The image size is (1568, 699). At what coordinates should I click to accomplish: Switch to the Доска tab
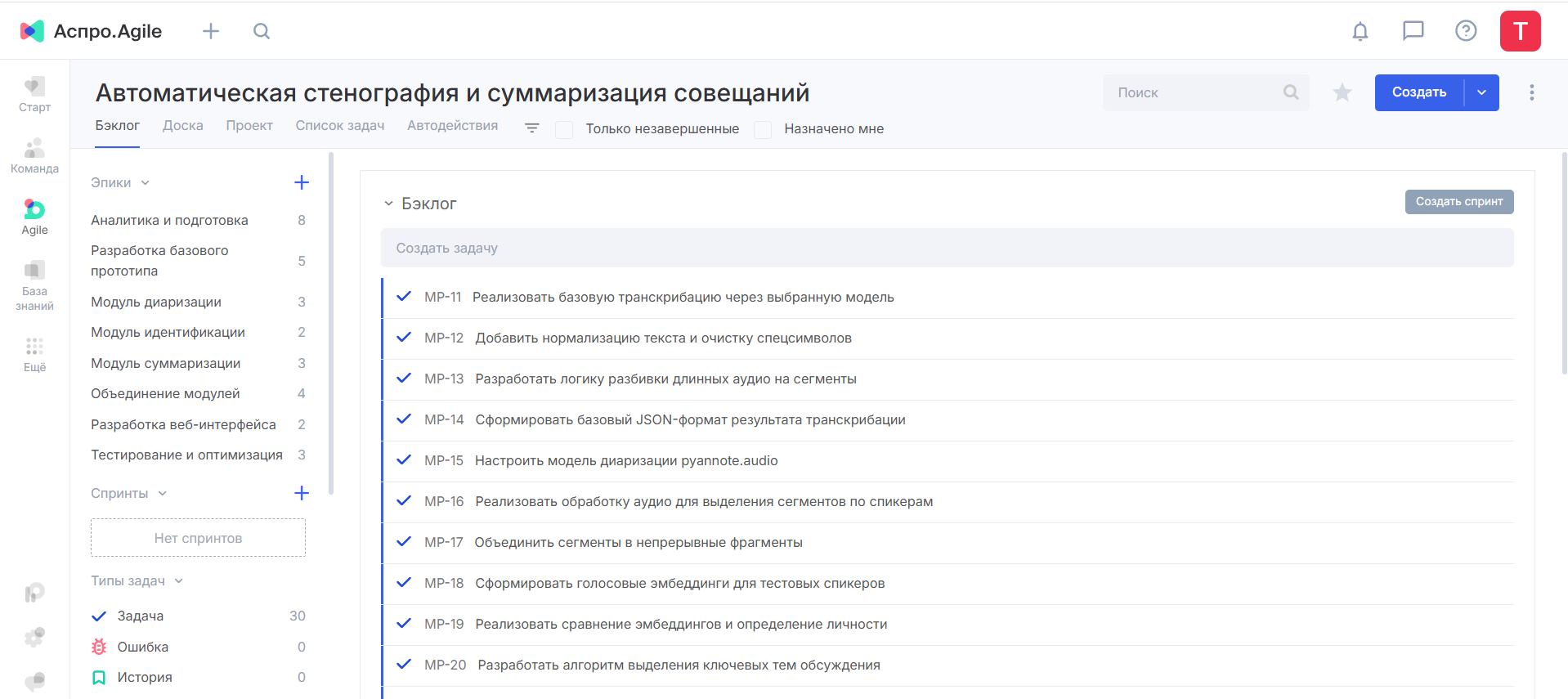[182, 125]
